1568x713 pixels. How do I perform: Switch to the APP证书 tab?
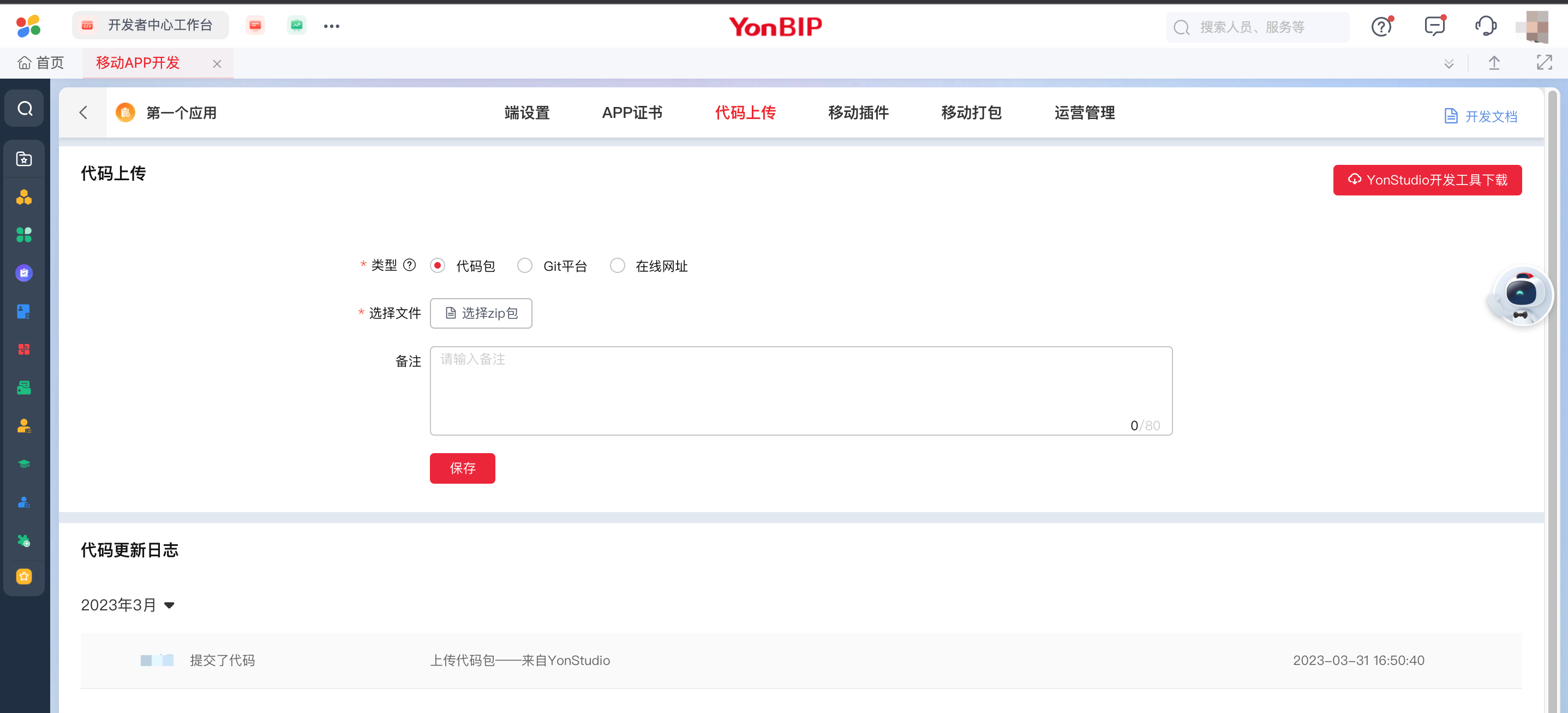pos(632,112)
